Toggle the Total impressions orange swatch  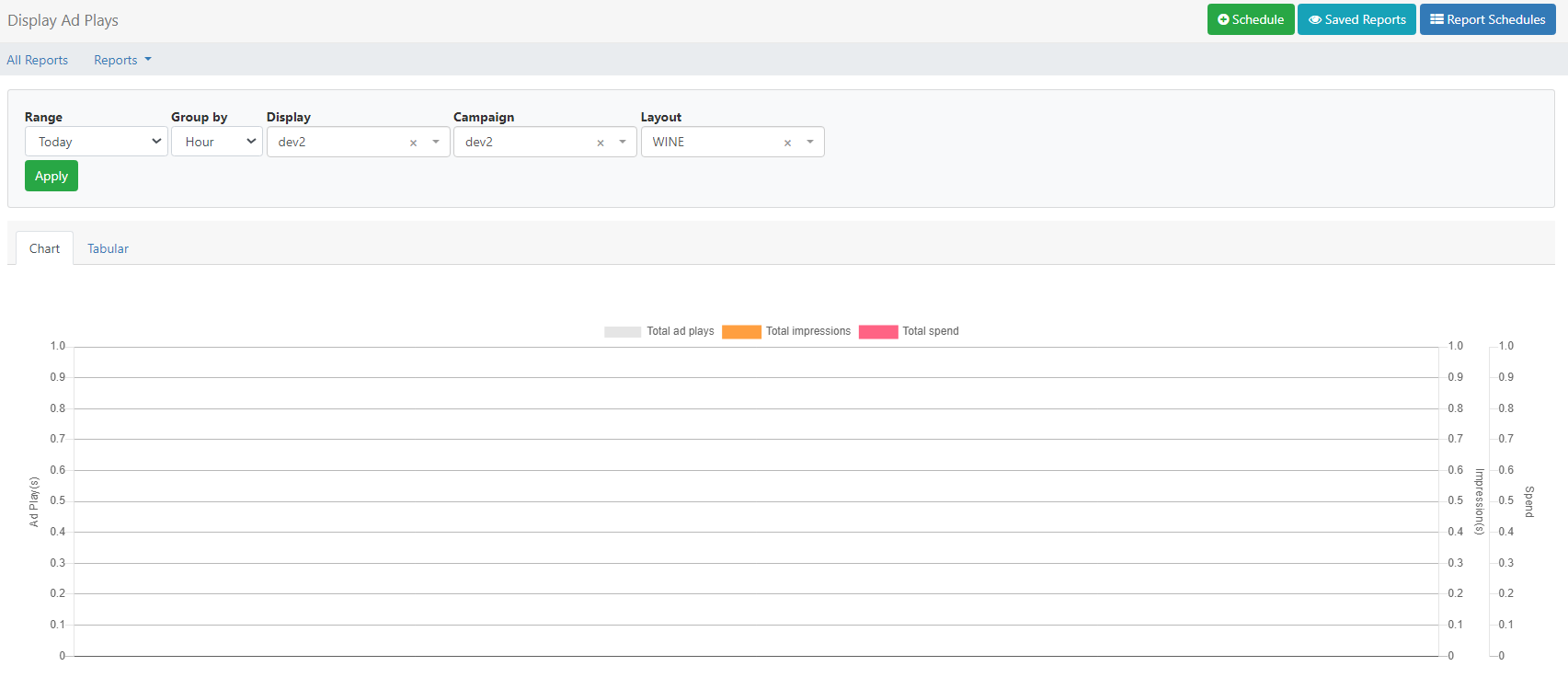click(x=741, y=331)
